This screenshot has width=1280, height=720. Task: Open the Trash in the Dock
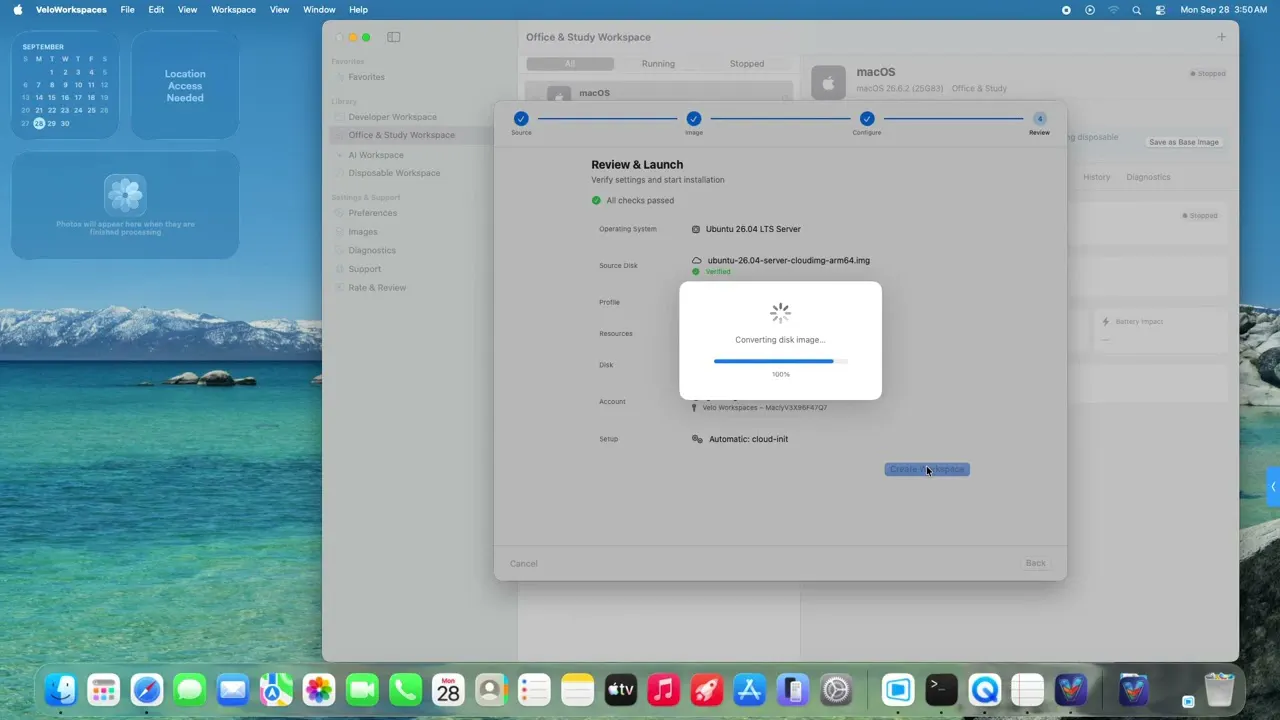1220,690
